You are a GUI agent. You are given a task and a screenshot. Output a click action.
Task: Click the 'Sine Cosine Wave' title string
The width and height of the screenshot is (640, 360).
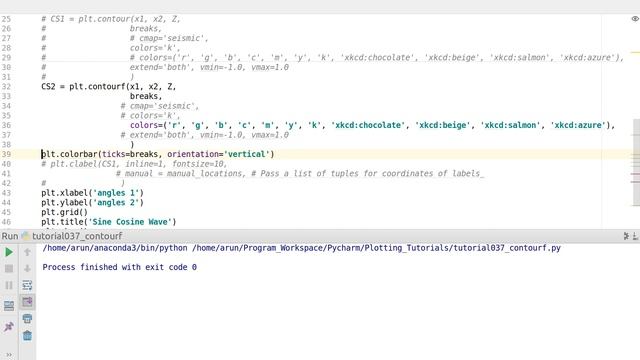(x=130, y=222)
